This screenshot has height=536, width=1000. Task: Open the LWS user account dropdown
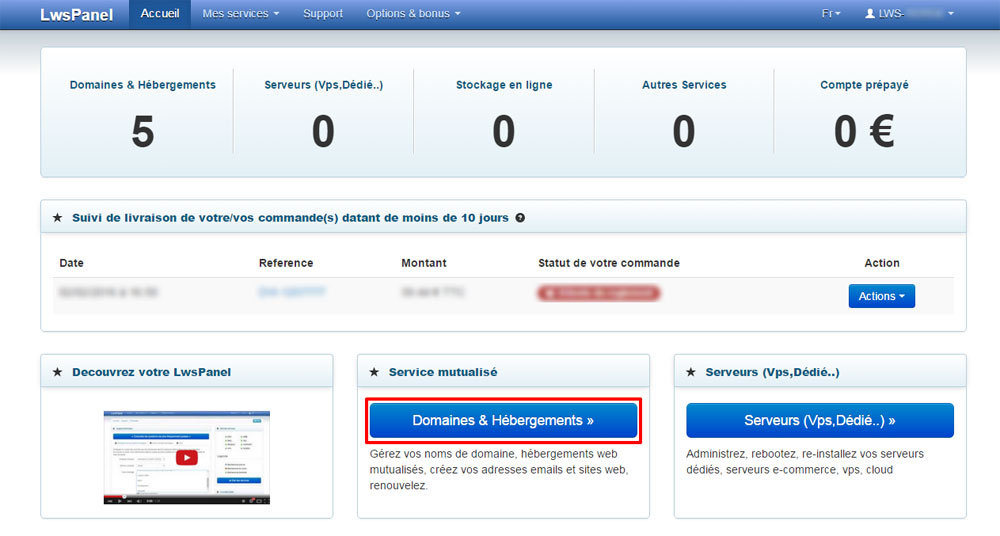coord(909,14)
